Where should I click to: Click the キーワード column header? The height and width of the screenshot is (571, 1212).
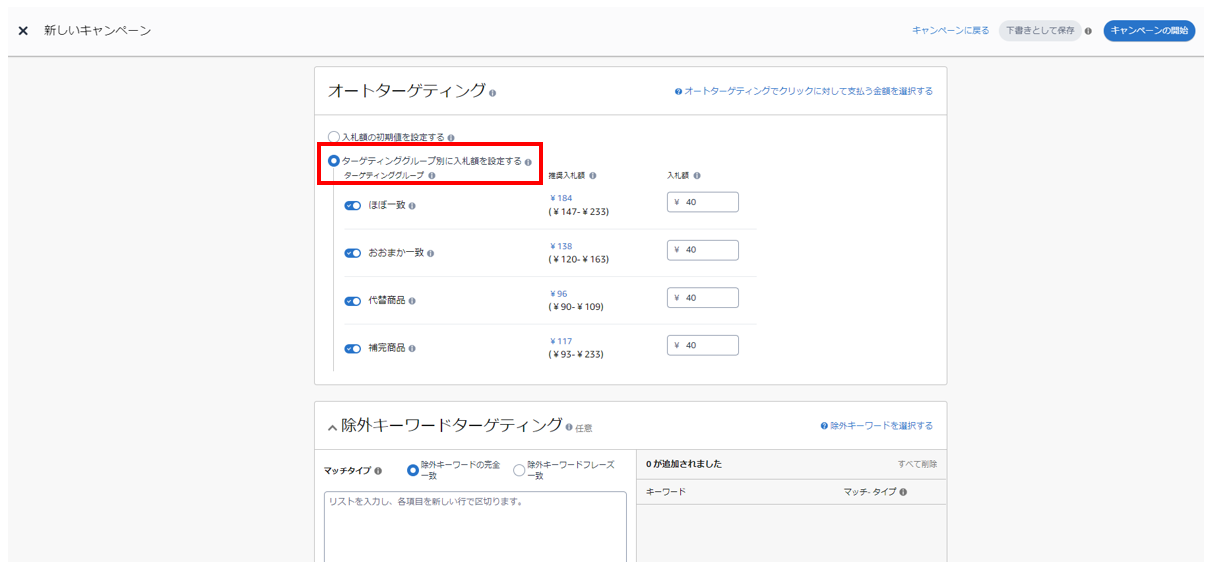click(x=666, y=493)
